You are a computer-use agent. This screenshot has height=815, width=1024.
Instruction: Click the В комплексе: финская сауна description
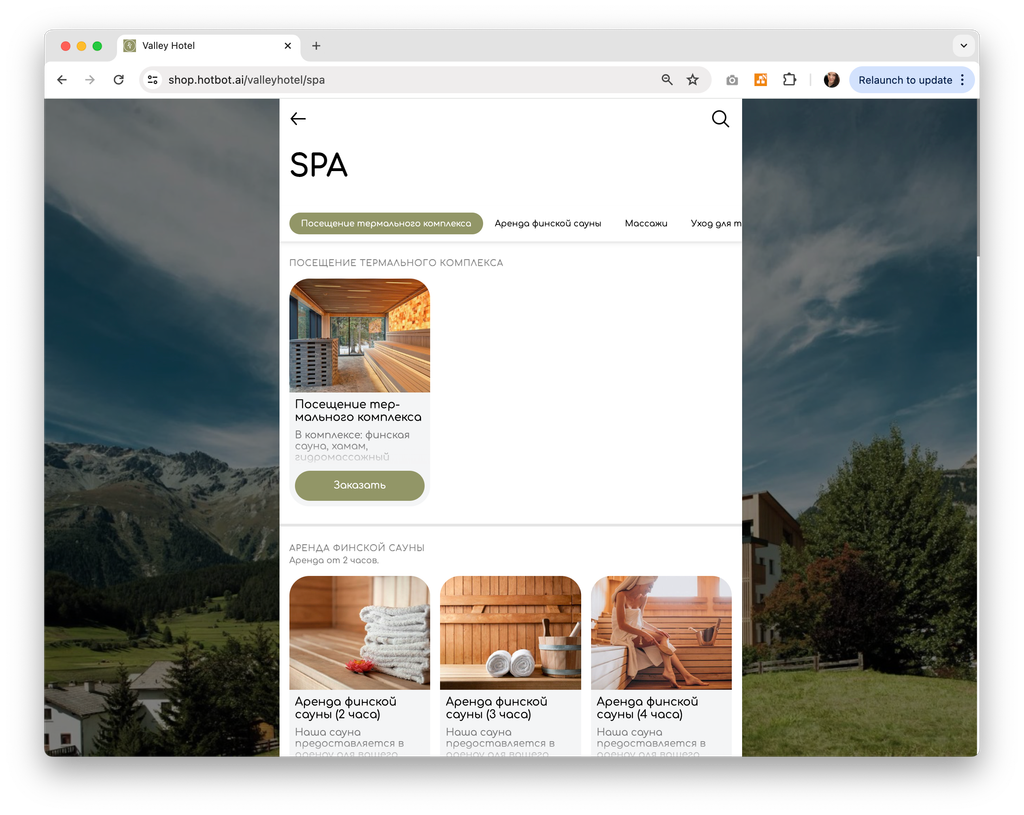[x=353, y=445]
